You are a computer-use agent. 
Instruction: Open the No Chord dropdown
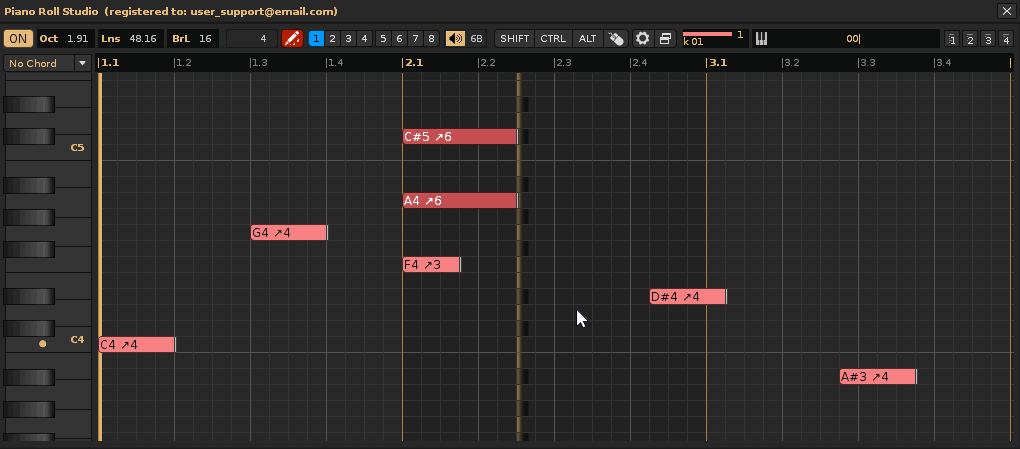(x=38, y=63)
